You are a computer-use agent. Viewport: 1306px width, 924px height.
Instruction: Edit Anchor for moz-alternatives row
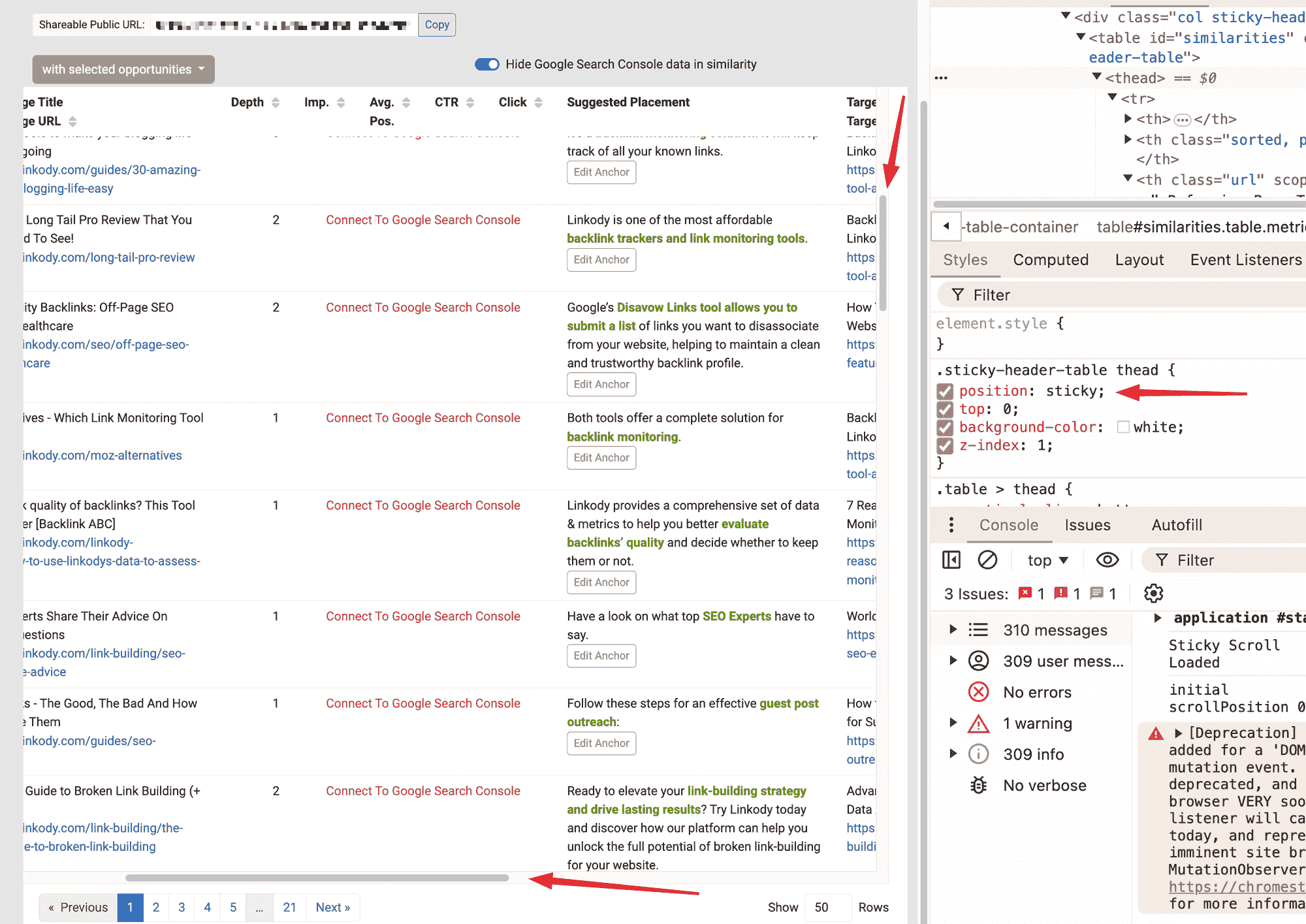coord(601,458)
